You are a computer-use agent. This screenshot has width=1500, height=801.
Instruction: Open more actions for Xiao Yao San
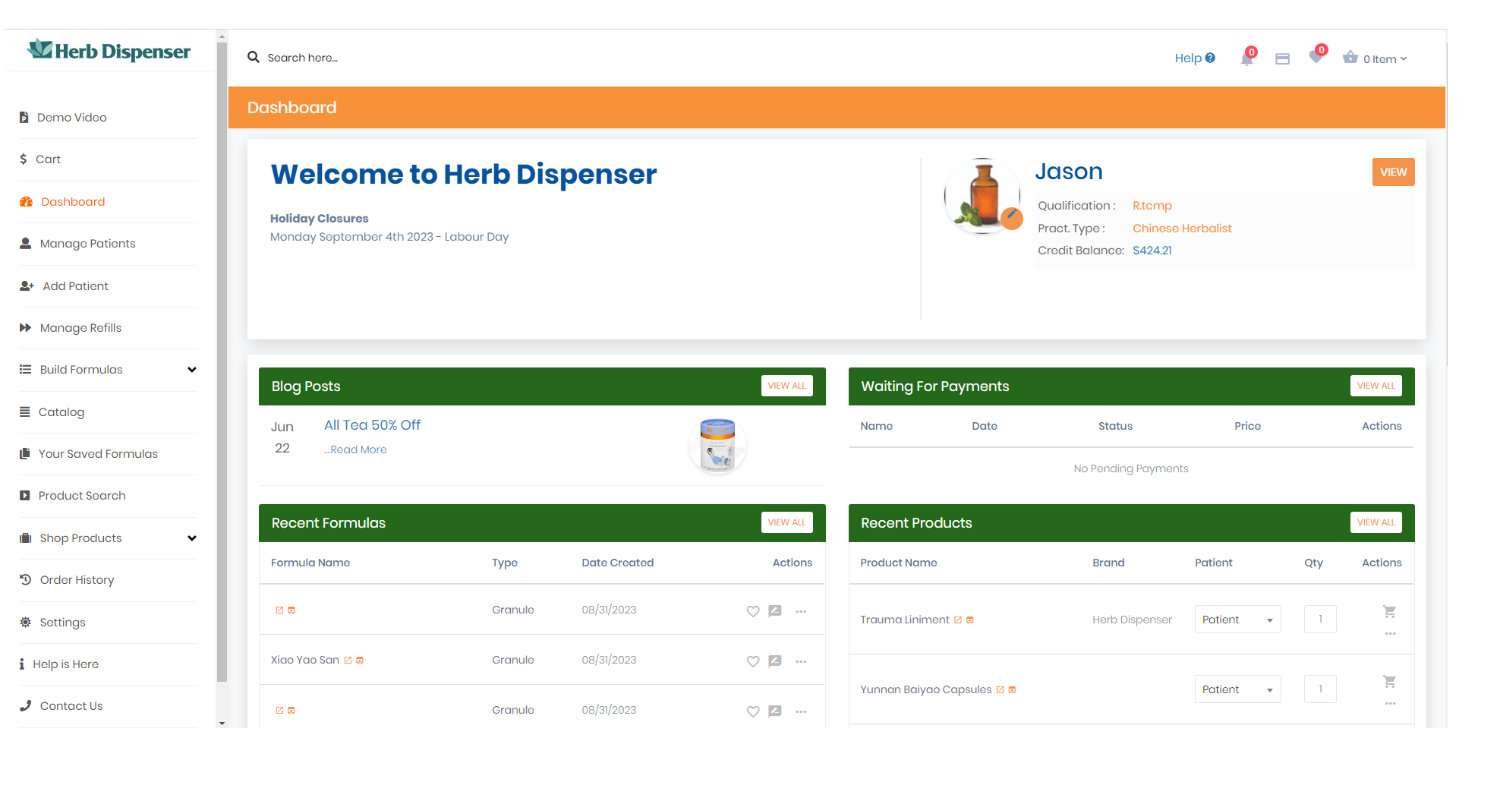(x=801, y=661)
